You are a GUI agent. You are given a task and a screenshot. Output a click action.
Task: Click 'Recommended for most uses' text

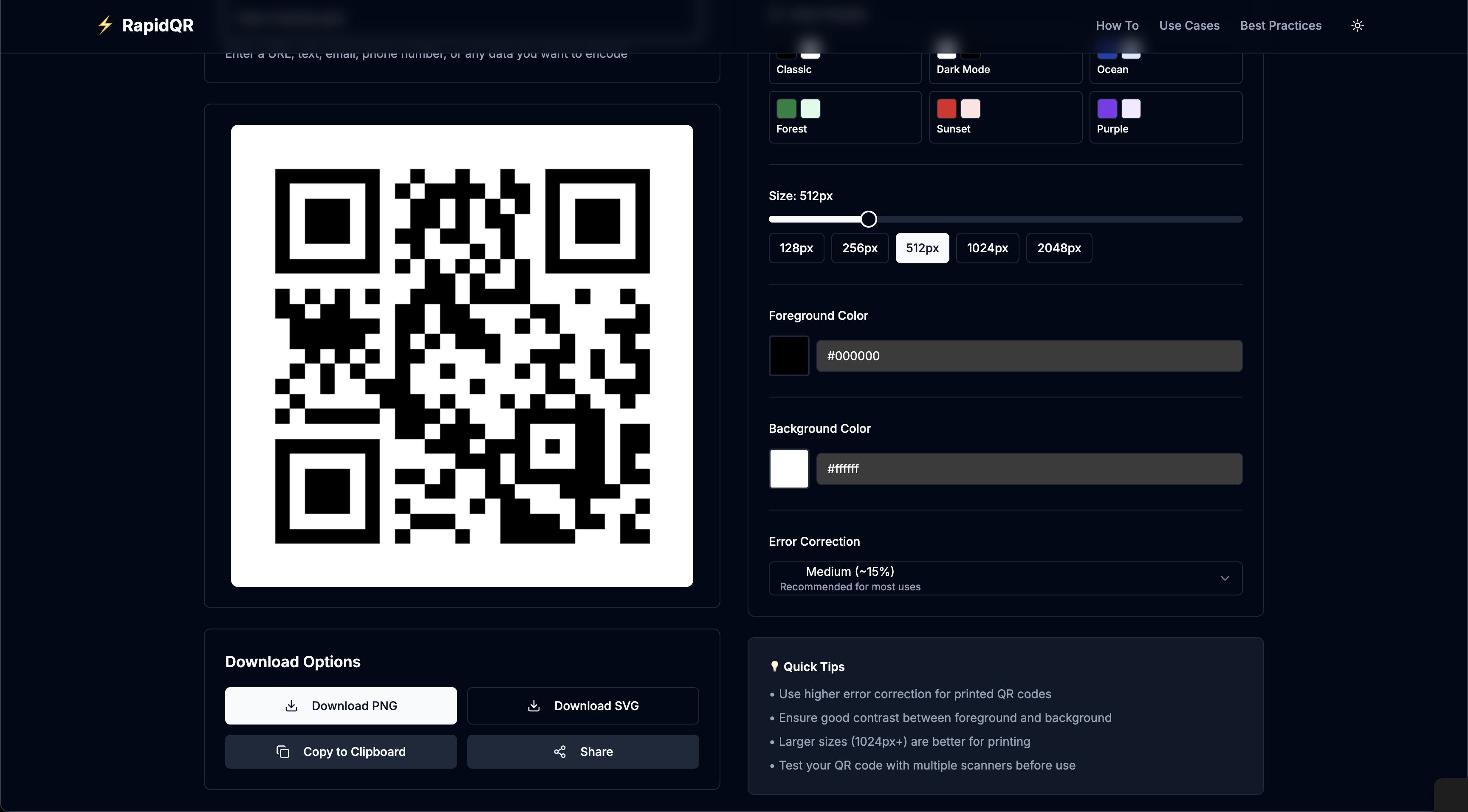(x=850, y=587)
